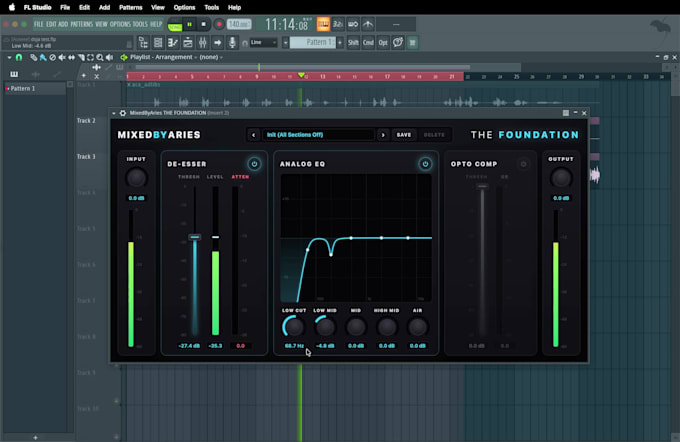680x442 pixels.
Task: Select the playlist magnet snap icon
Action: tap(19, 57)
